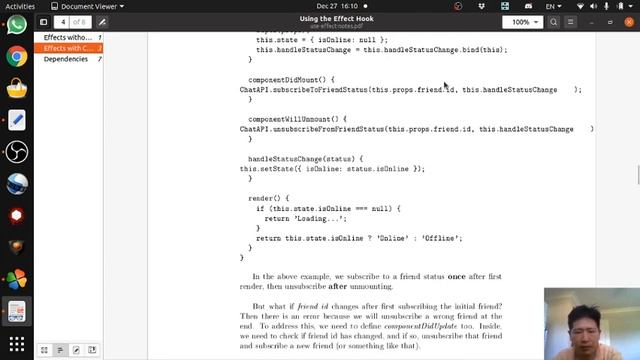Switch sidebar to outline view
This screenshot has height=360, width=640.
[60, 350]
